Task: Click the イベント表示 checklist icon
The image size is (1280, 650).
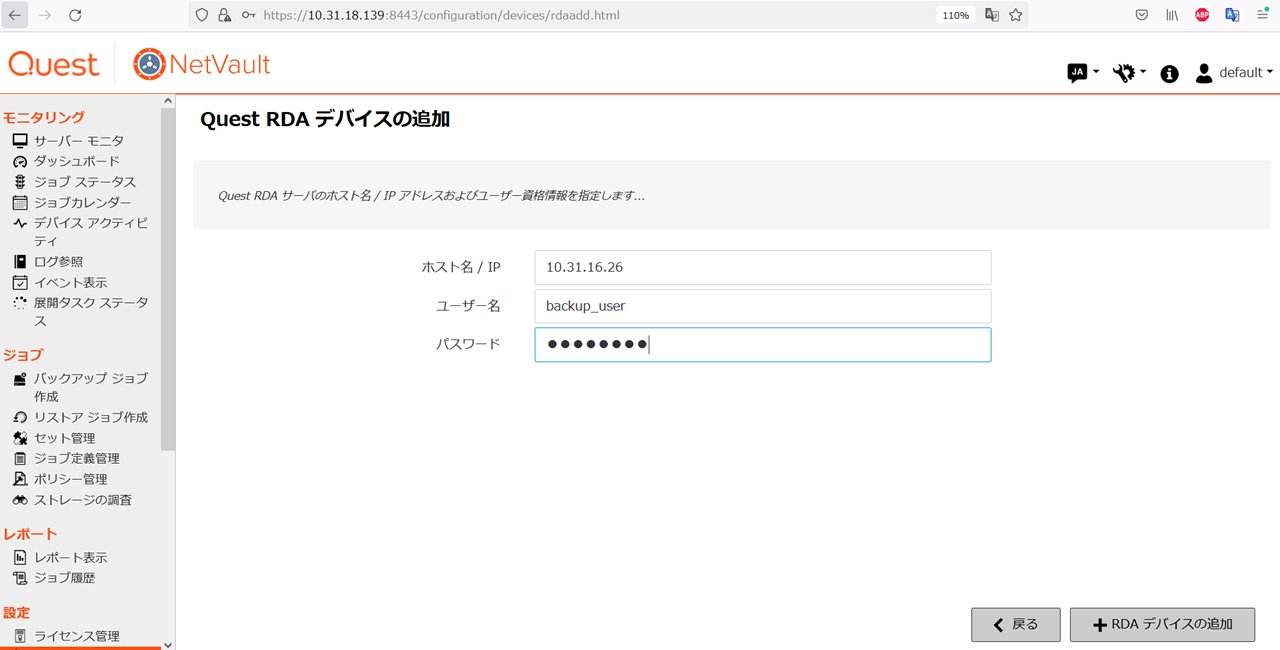Action: 20,283
